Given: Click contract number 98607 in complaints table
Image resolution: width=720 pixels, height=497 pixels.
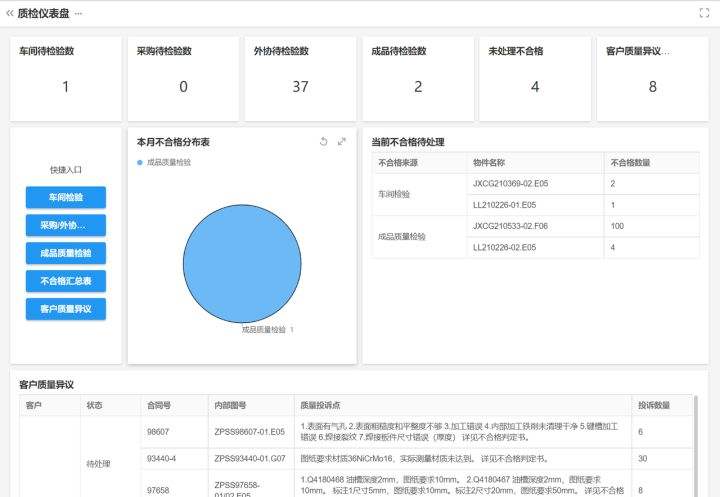Looking at the screenshot, I should (158, 432).
